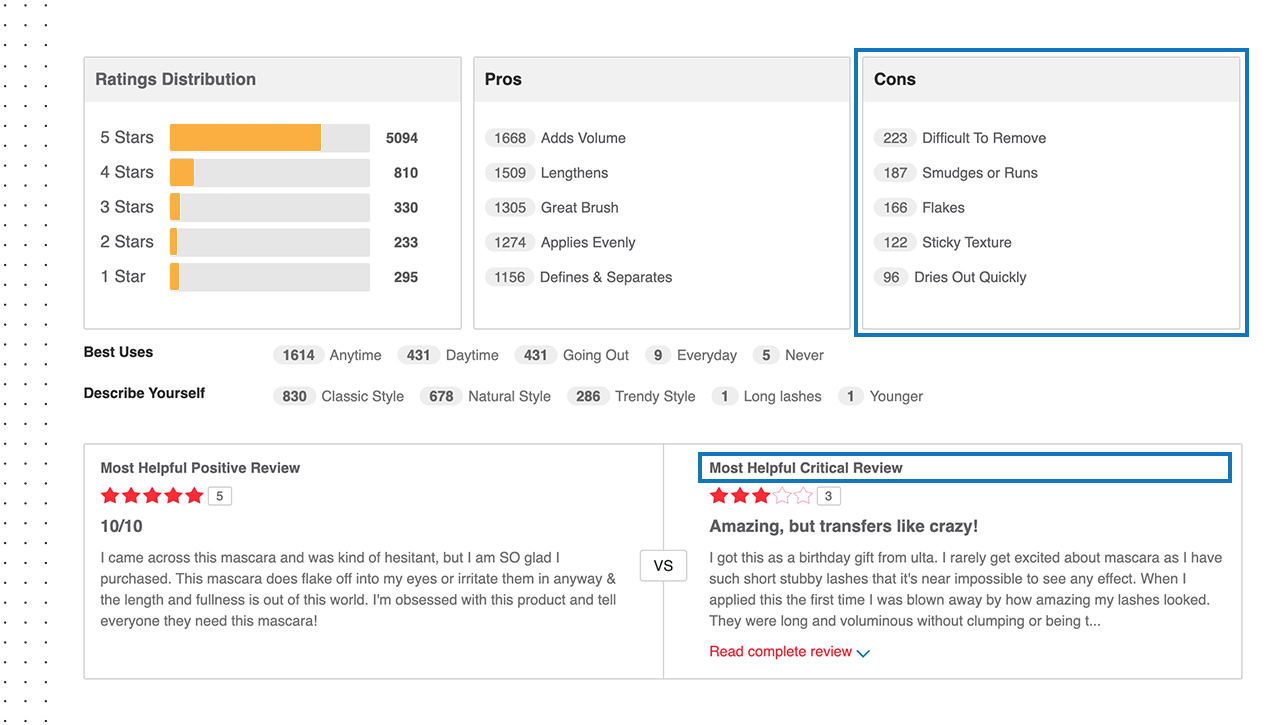Select the Going Out best use tag
The width and height of the screenshot is (1280, 725).
pyautogui.click(x=572, y=355)
